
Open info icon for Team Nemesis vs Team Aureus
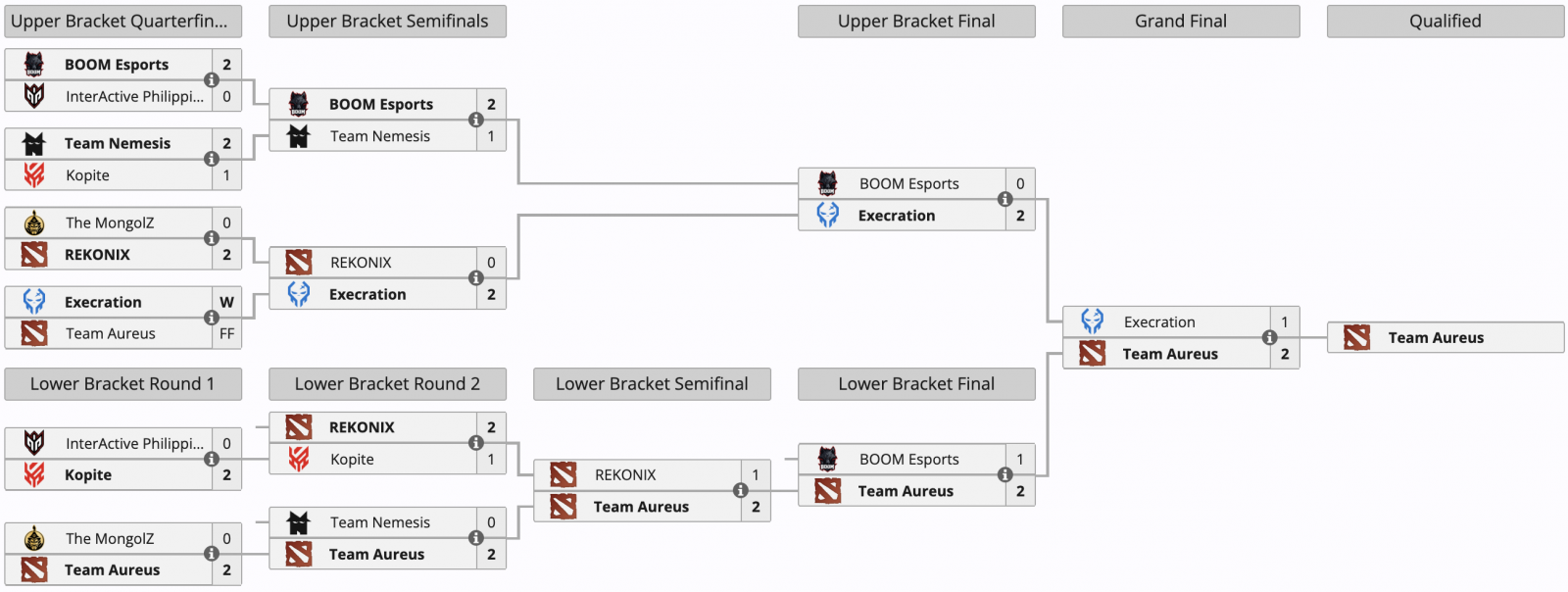(476, 538)
